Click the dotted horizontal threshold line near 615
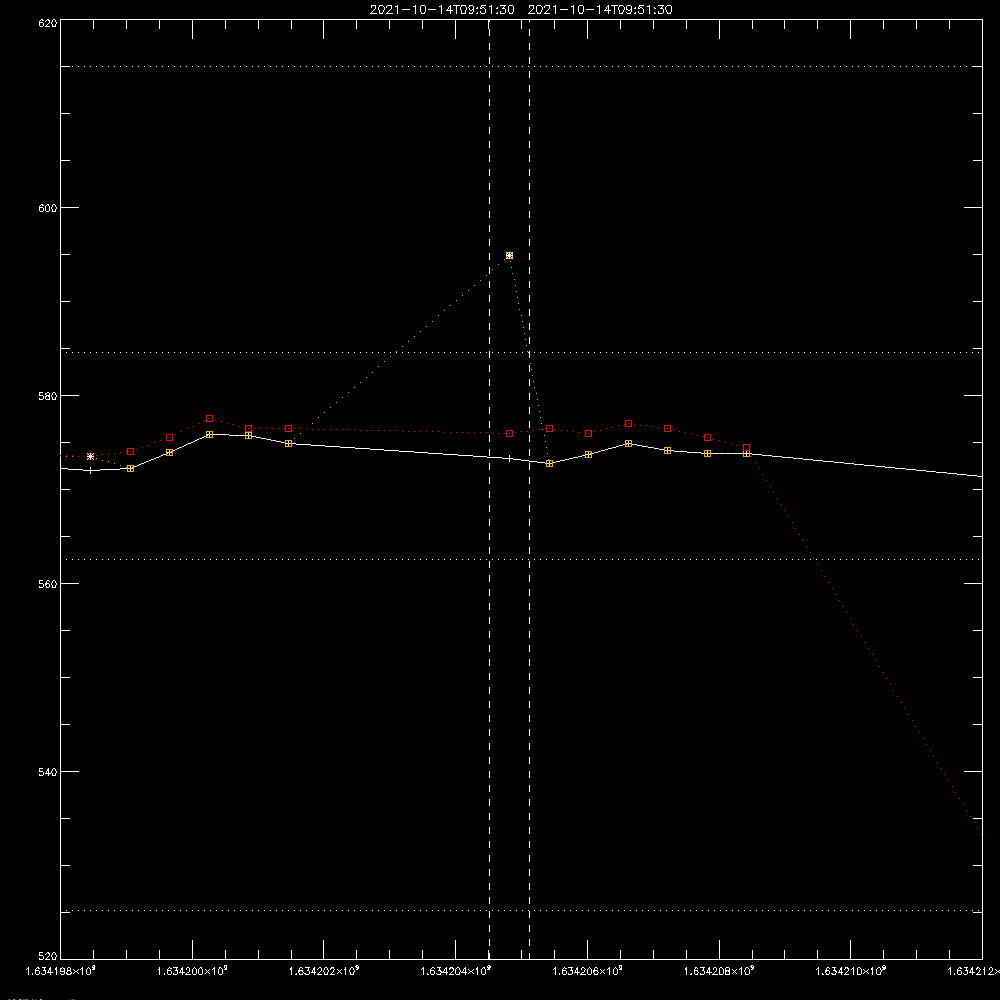1000x1000 pixels. (x=521, y=66)
